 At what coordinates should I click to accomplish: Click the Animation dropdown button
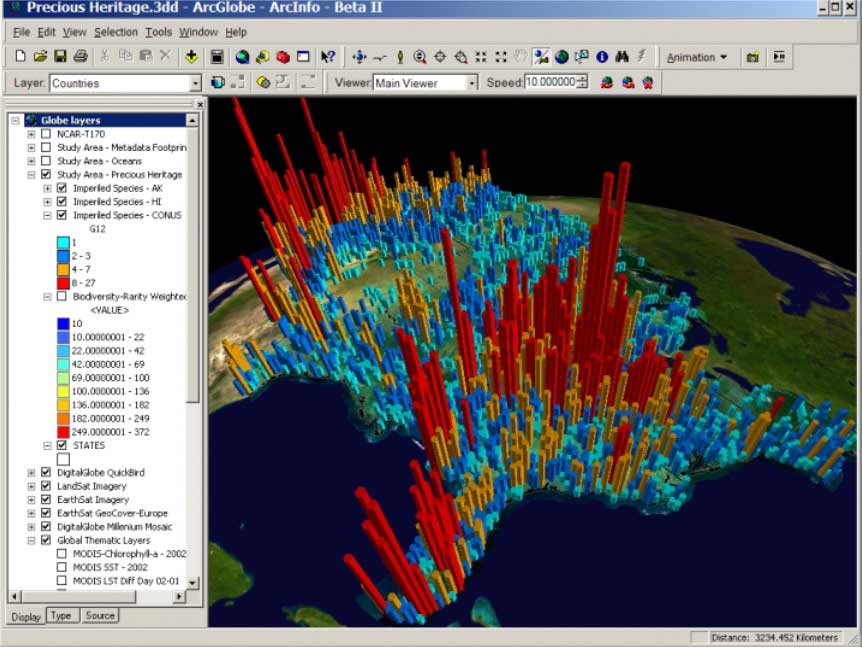tap(697, 57)
